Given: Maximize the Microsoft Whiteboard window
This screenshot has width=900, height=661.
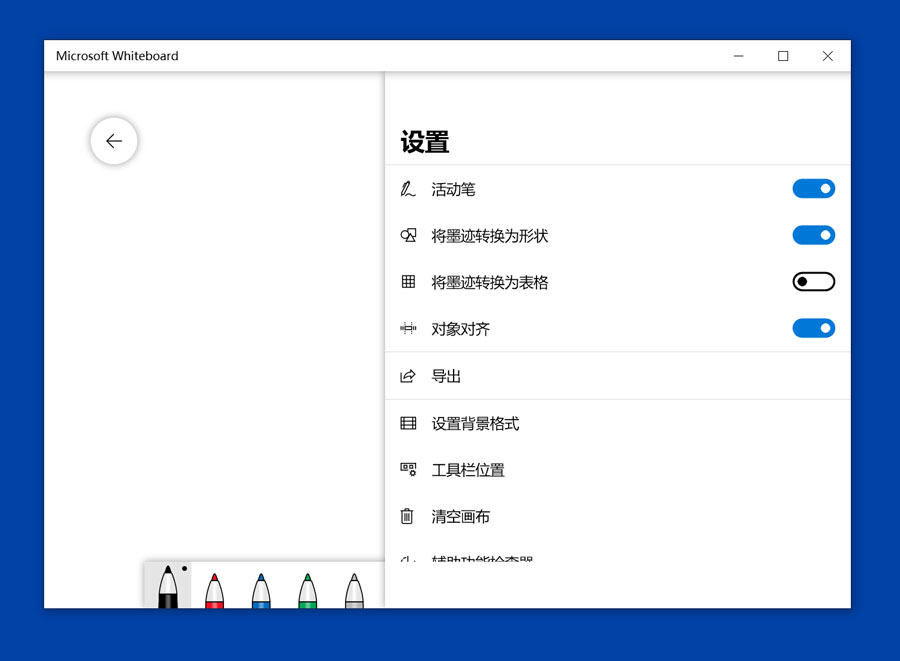Looking at the screenshot, I should (x=783, y=56).
